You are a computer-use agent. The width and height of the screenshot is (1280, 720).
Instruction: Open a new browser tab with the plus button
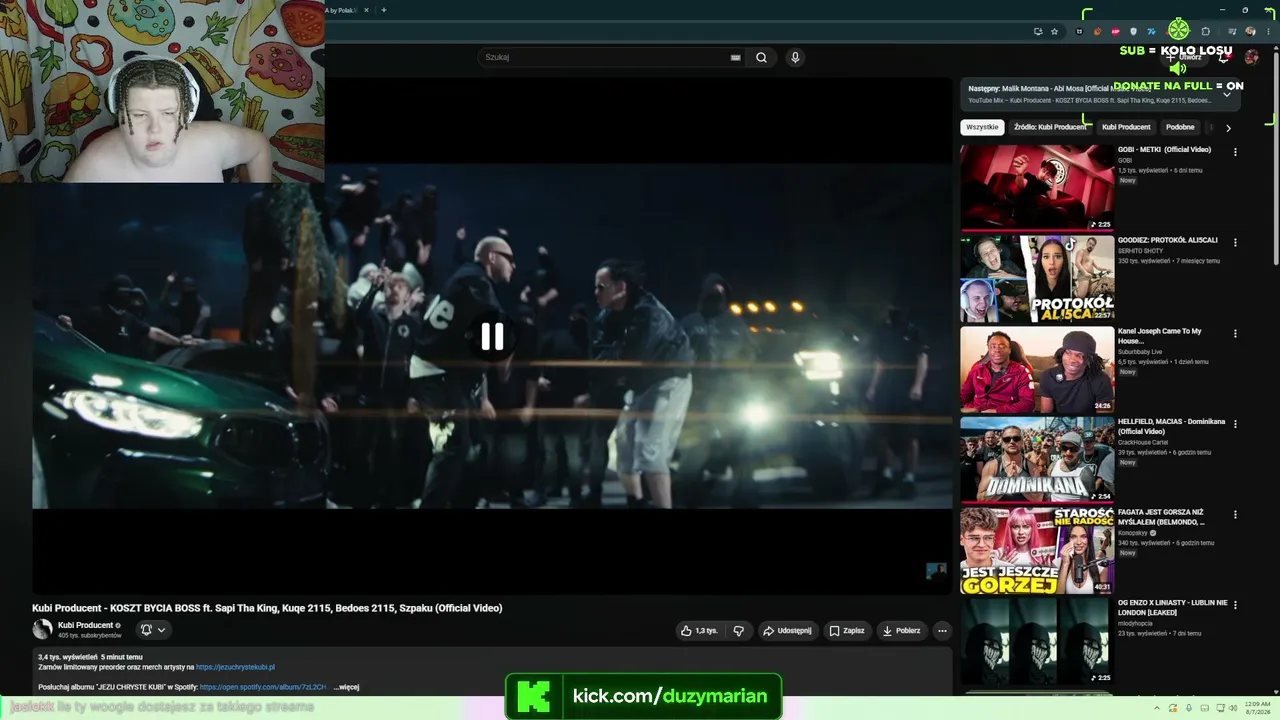click(383, 10)
